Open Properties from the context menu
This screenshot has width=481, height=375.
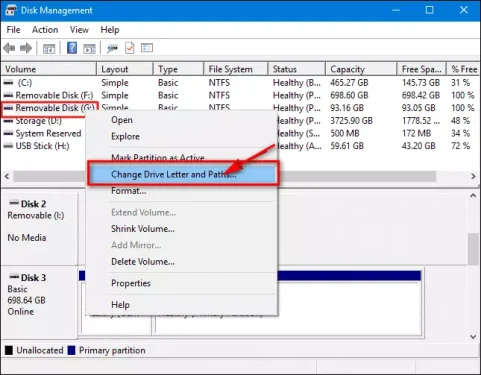[131, 283]
